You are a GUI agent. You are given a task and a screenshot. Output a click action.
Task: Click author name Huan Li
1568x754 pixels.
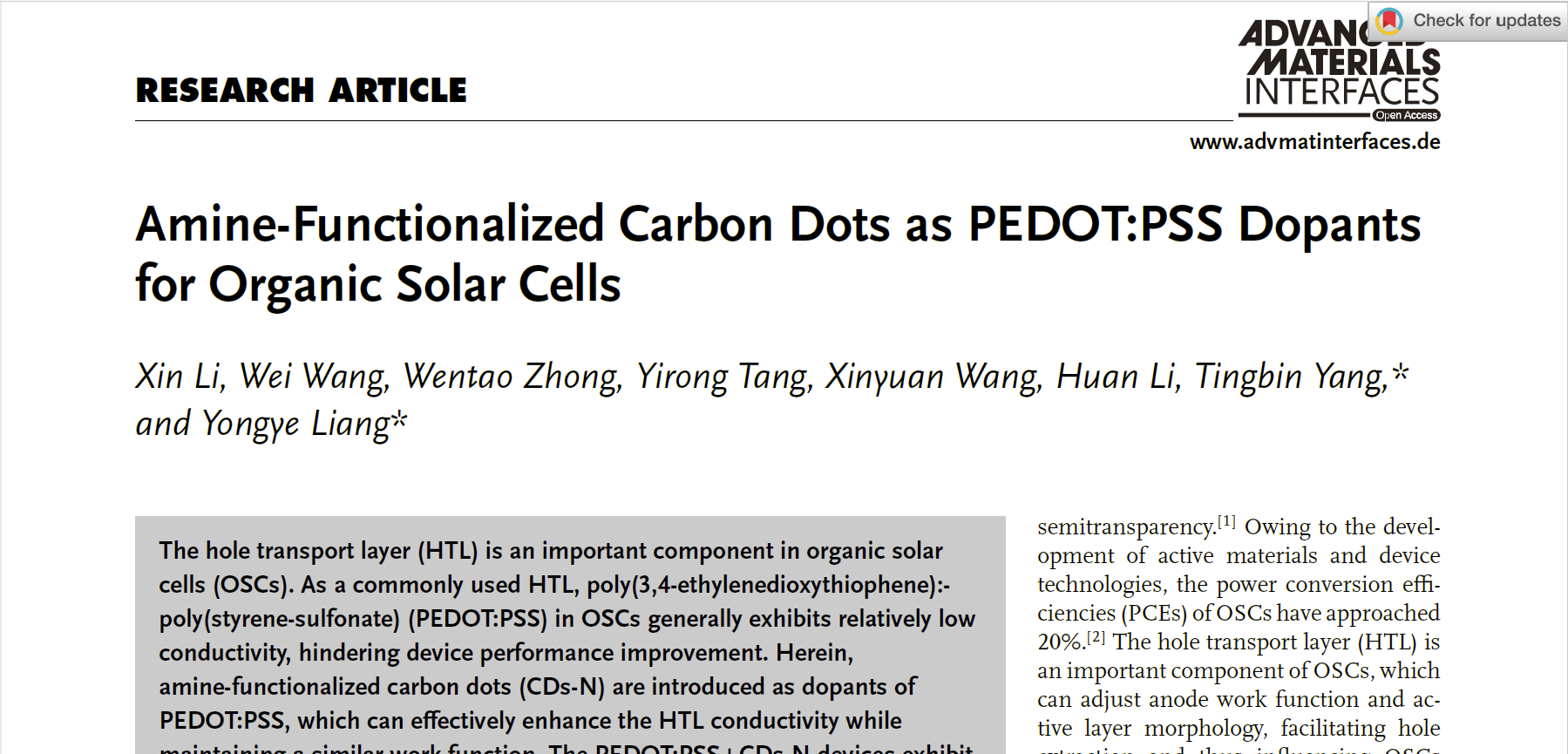[1117, 377]
